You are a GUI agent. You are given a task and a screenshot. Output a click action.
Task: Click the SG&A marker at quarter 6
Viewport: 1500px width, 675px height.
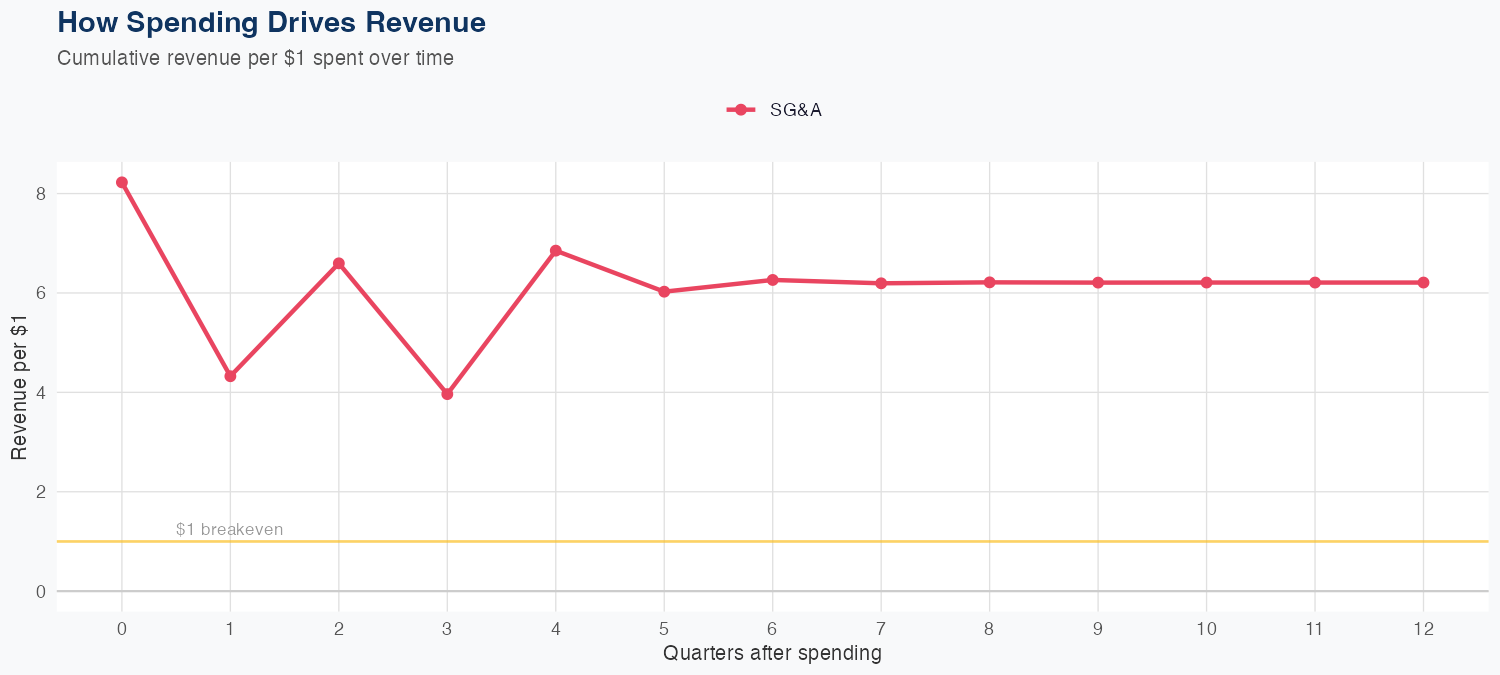pyautogui.click(x=772, y=280)
